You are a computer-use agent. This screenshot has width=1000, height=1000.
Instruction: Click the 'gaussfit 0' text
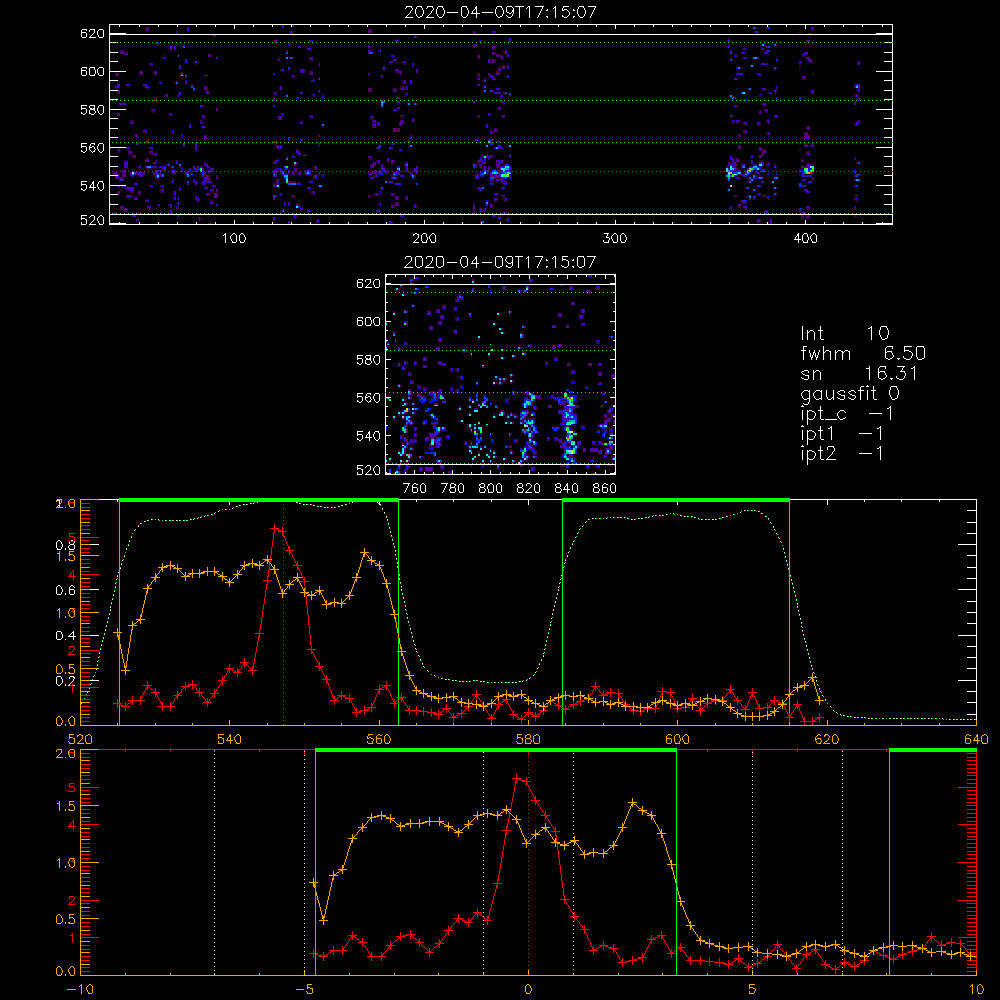849,393
